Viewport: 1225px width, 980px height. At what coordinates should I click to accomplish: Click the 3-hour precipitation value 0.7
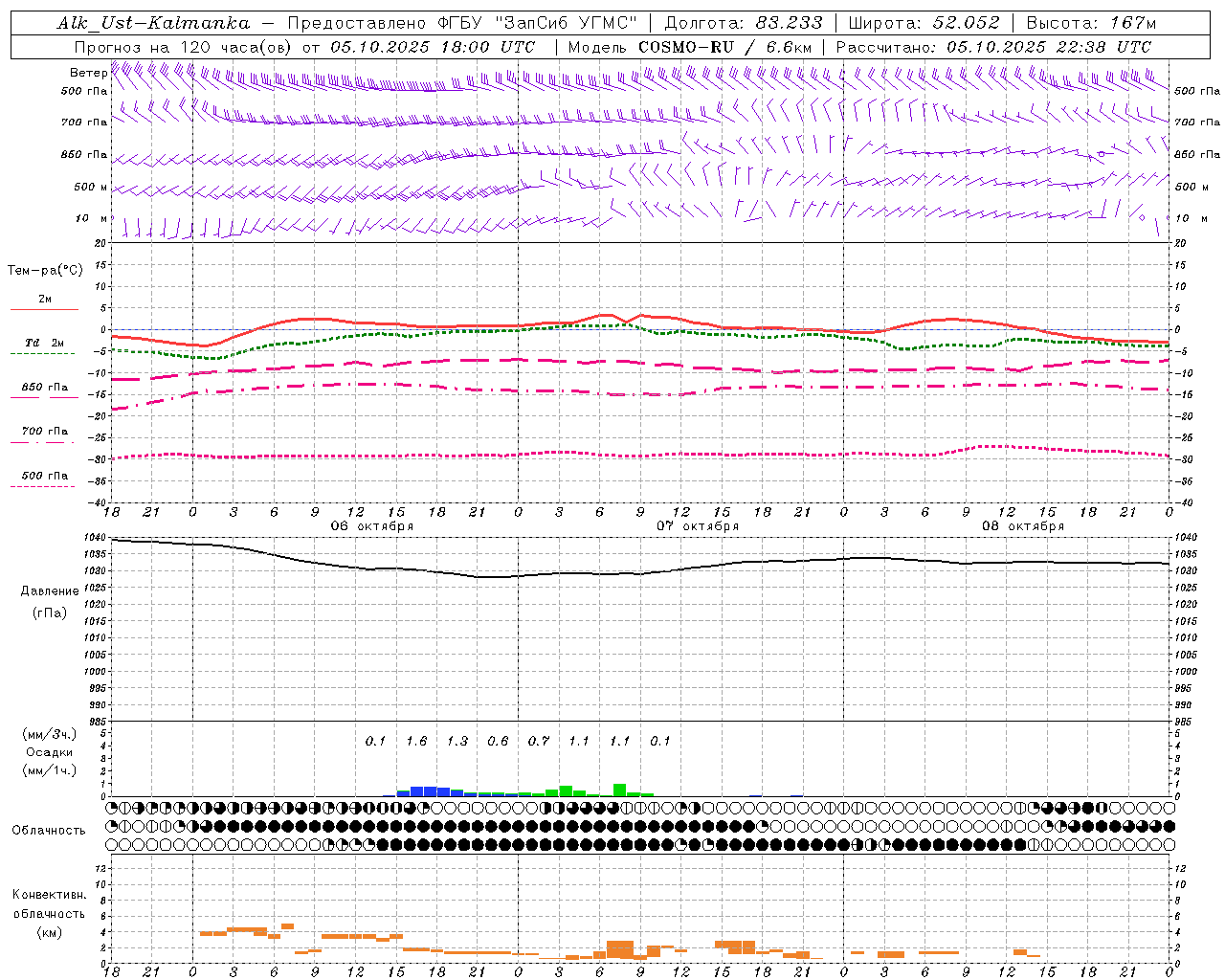tap(539, 742)
